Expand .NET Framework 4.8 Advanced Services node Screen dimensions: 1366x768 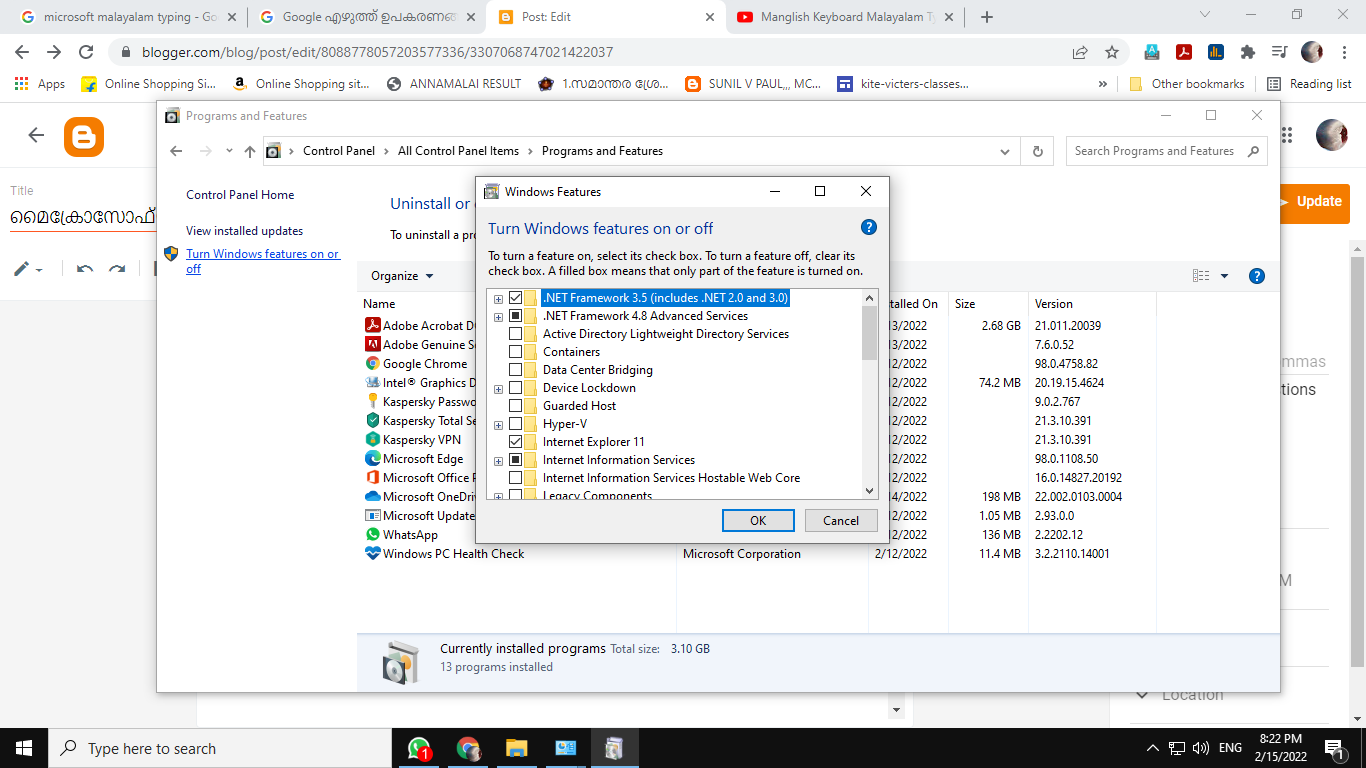coord(498,317)
